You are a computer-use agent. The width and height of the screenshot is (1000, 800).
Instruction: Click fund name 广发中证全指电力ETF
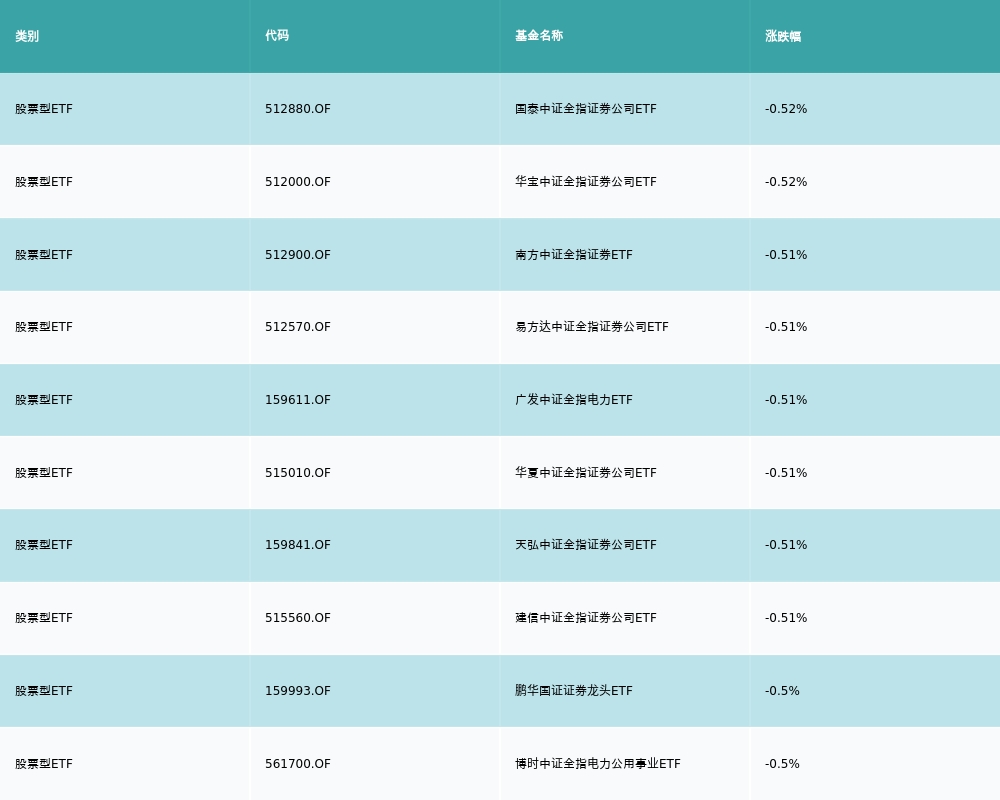point(574,400)
